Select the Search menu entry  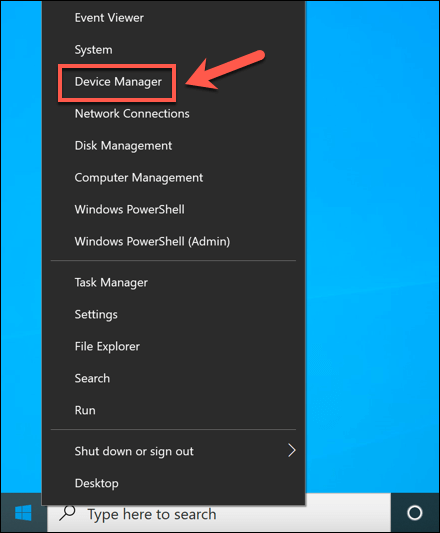[x=173, y=378]
